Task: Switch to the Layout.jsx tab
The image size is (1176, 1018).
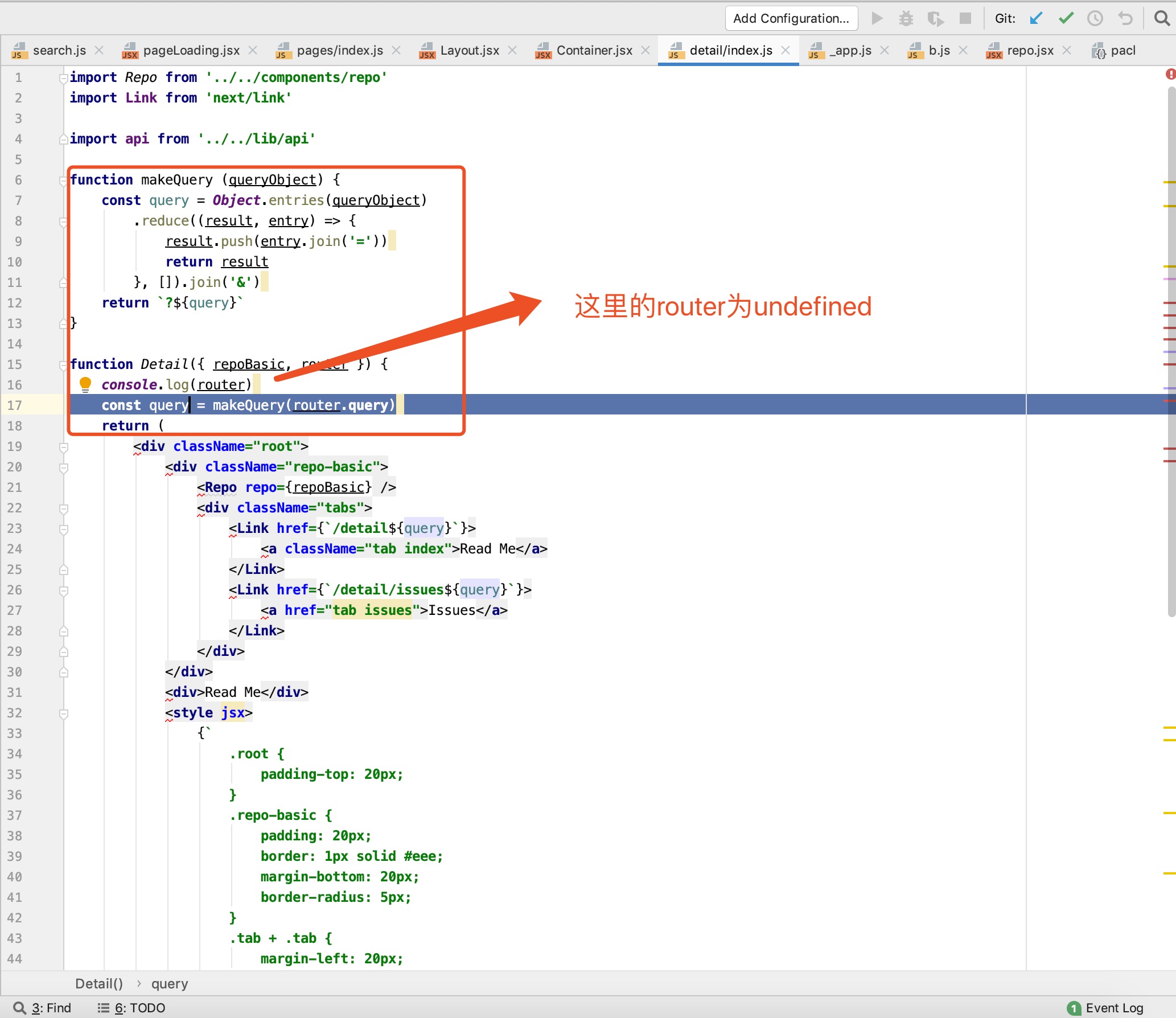Action: coord(469,51)
